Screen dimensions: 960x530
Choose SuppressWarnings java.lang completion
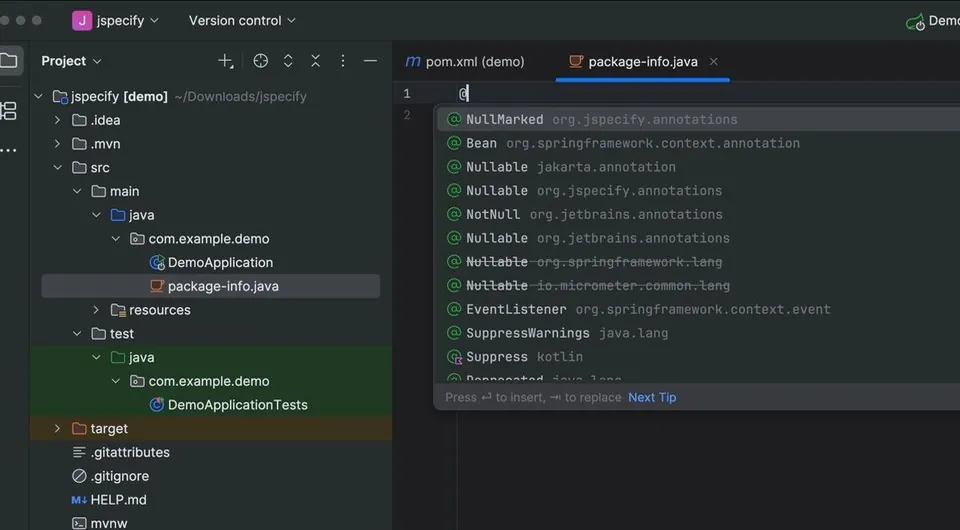pyautogui.click(x=698, y=334)
